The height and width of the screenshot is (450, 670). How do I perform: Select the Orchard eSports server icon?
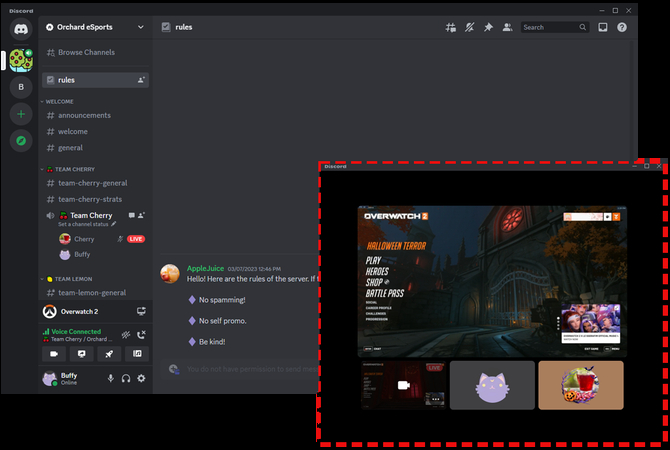pyautogui.click(x=21, y=60)
